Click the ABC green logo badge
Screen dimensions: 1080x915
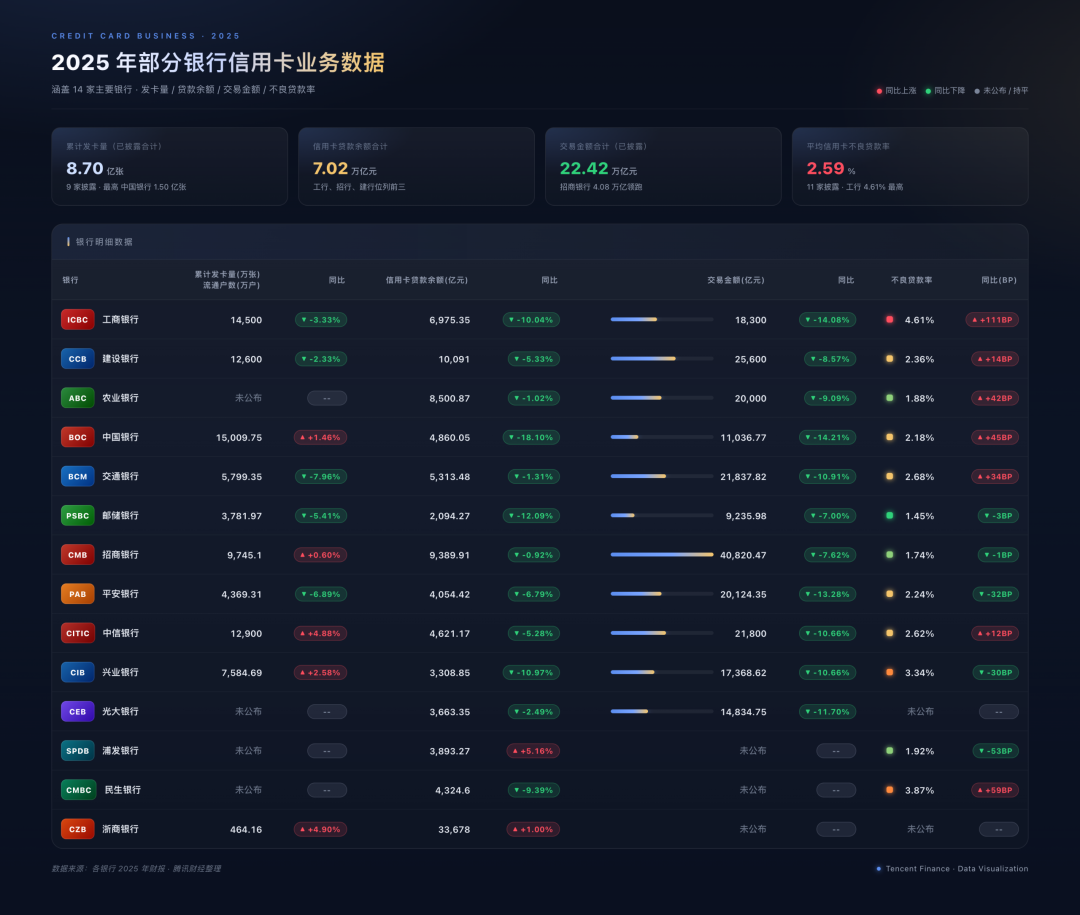pyautogui.click(x=78, y=398)
